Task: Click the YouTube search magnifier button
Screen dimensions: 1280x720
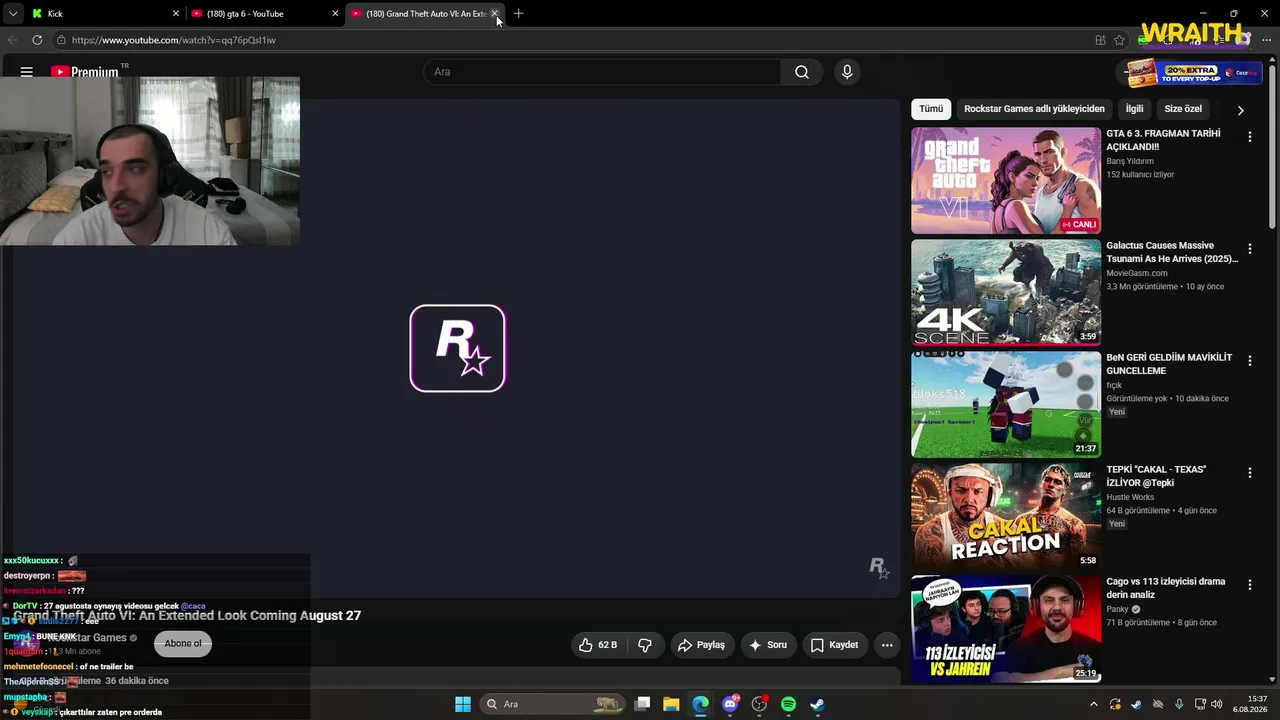Action: click(802, 72)
